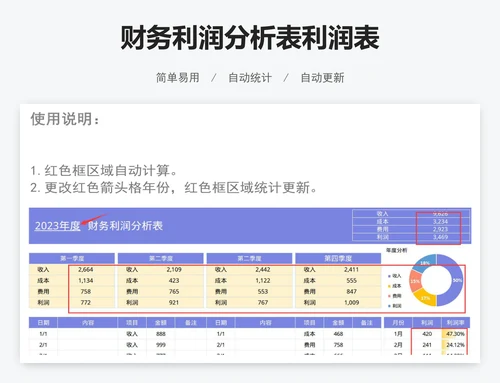Select the profit rate cell 47.30%
This screenshot has height=383, width=500.
point(455,334)
